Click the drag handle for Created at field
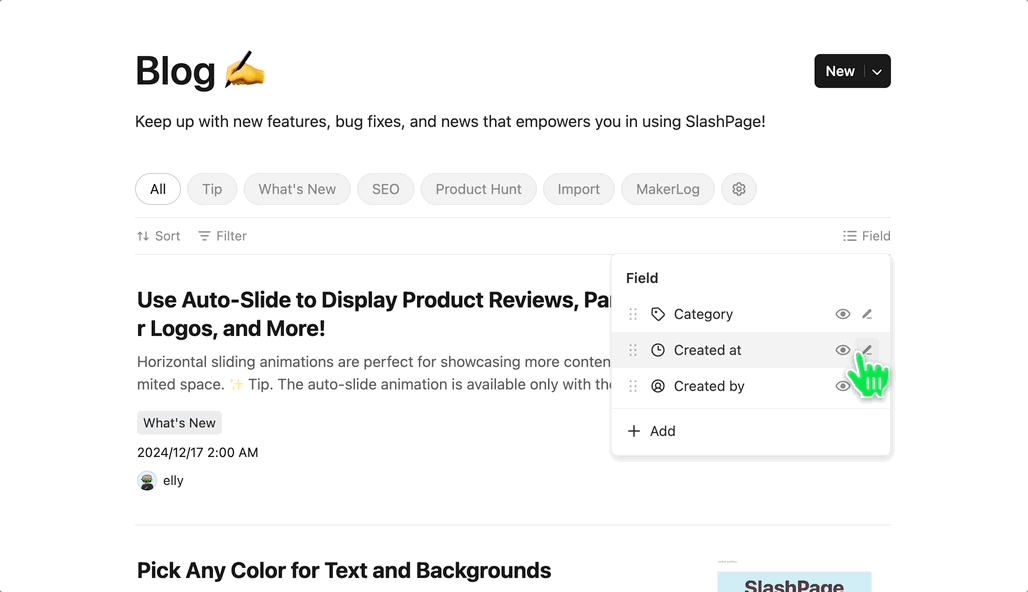Screen dimensions: 1028x592 click(633, 350)
